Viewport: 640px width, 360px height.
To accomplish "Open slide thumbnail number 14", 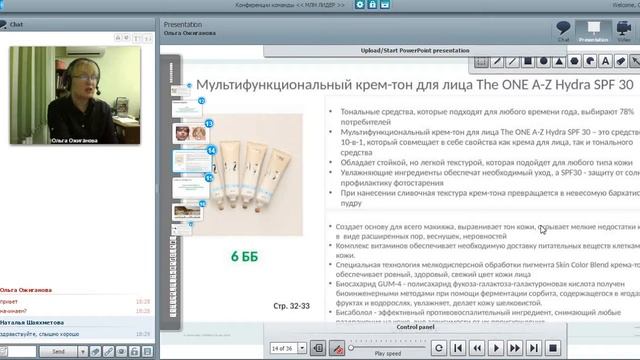I will [192, 161].
